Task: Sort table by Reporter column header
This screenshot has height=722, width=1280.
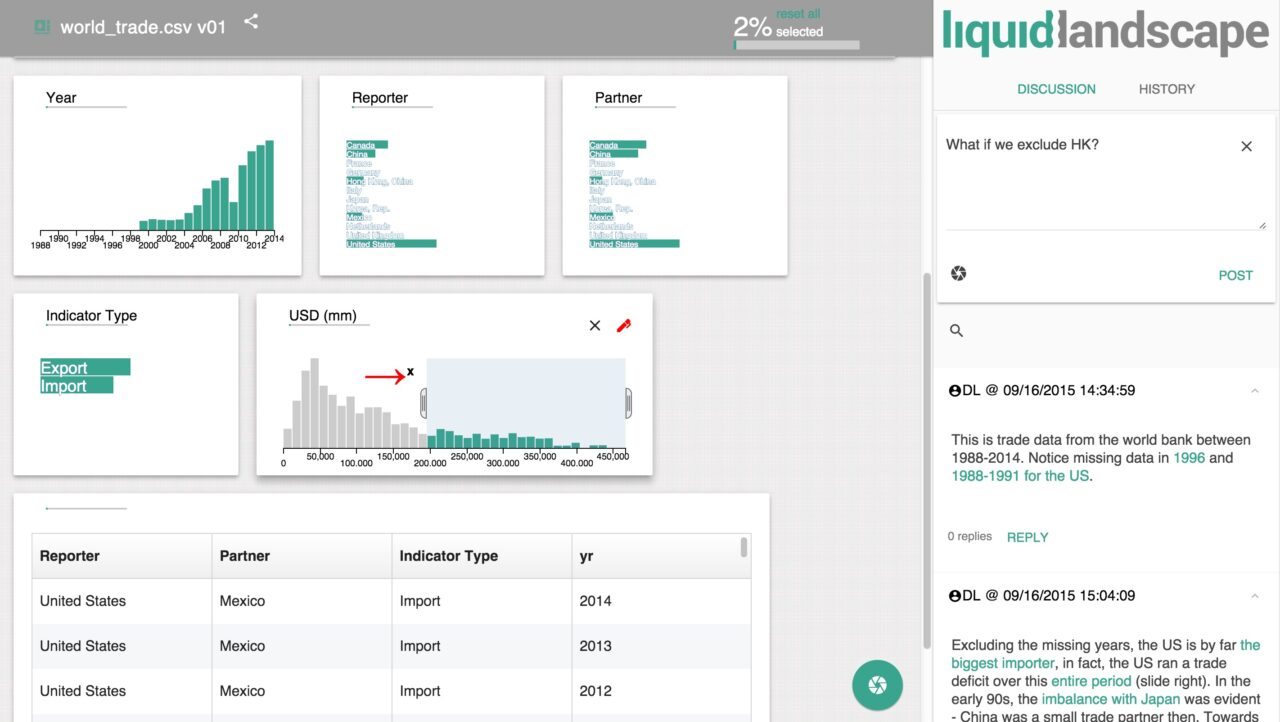Action: tap(121, 556)
